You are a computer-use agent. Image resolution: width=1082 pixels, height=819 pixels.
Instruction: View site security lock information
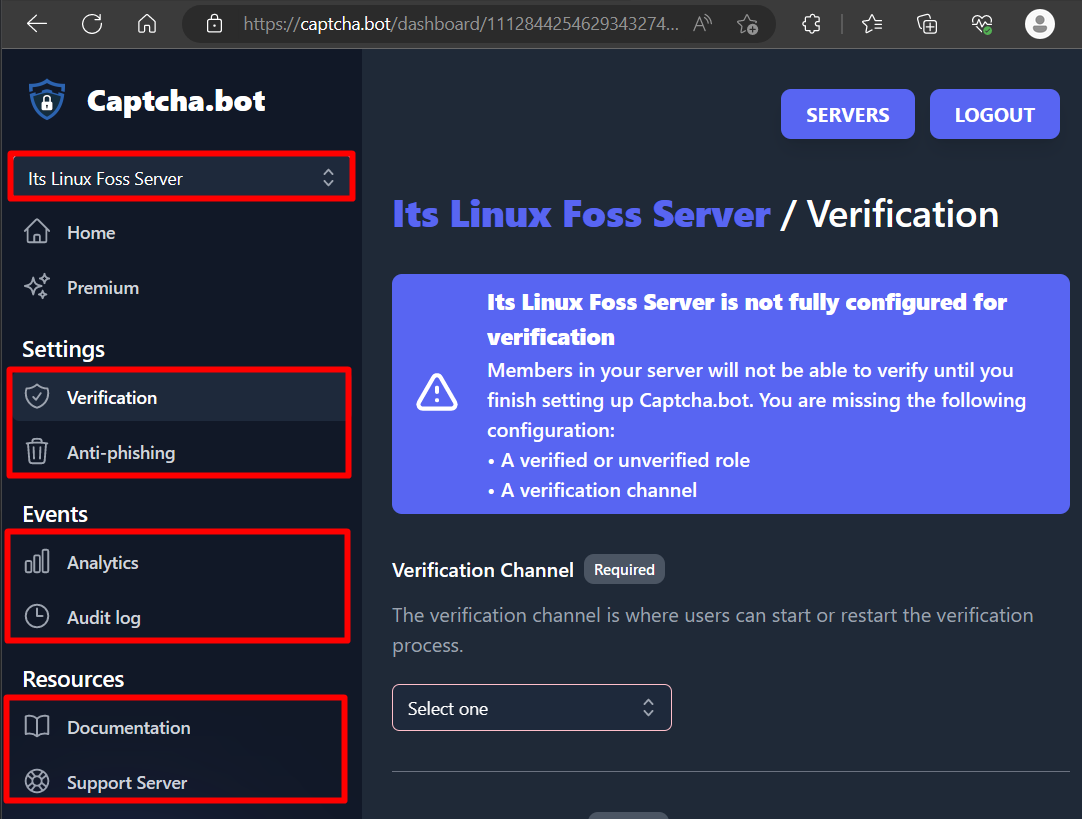coord(215,24)
